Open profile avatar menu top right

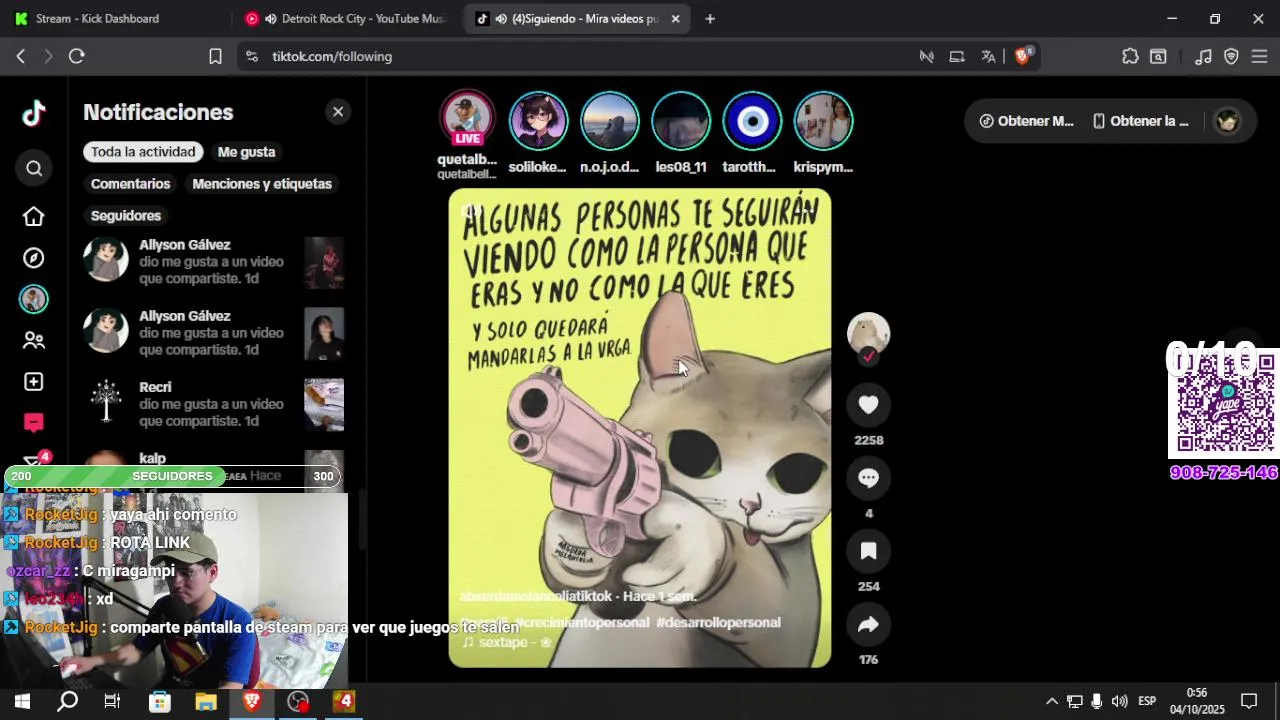1227,121
